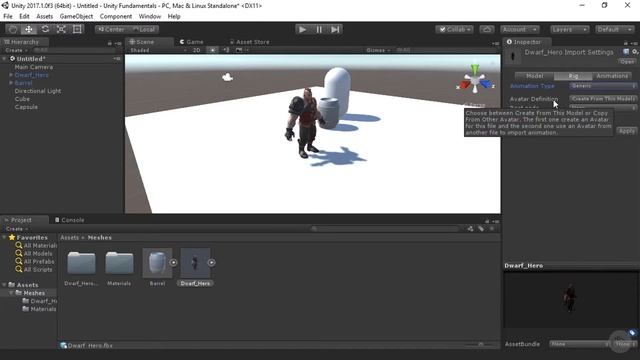Select the Rect Transform tool
Screen dimensions: 640x360
point(77,29)
